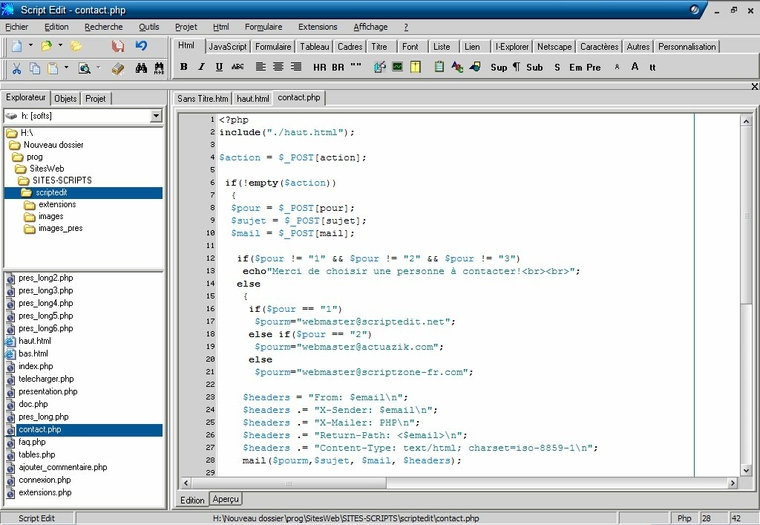The height and width of the screenshot is (525, 760).
Task: Click the align center icon
Action: [x=278, y=67]
